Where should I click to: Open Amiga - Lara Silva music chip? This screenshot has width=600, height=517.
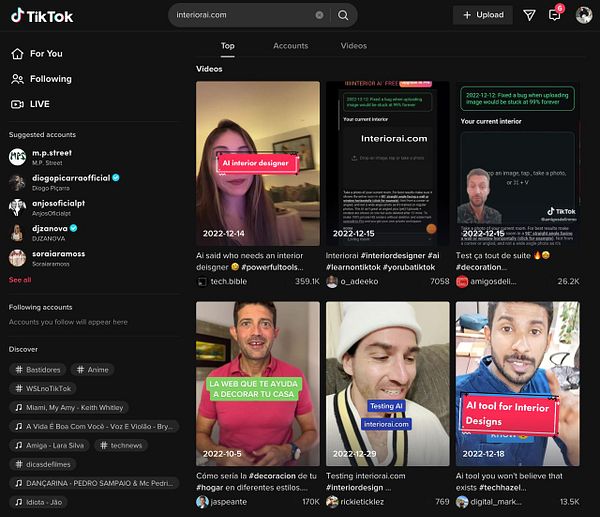point(49,445)
